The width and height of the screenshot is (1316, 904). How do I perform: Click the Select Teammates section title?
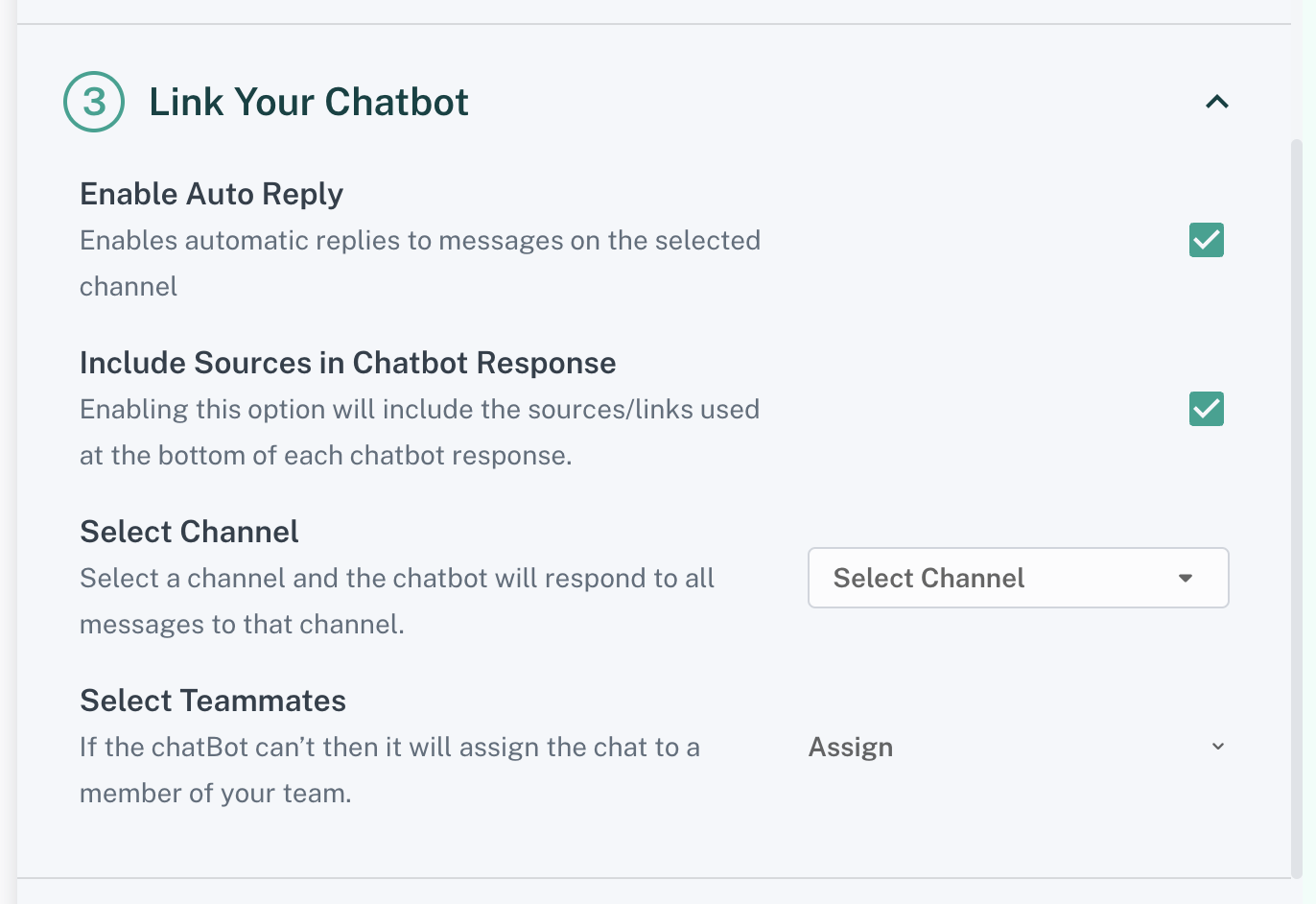[213, 701]
